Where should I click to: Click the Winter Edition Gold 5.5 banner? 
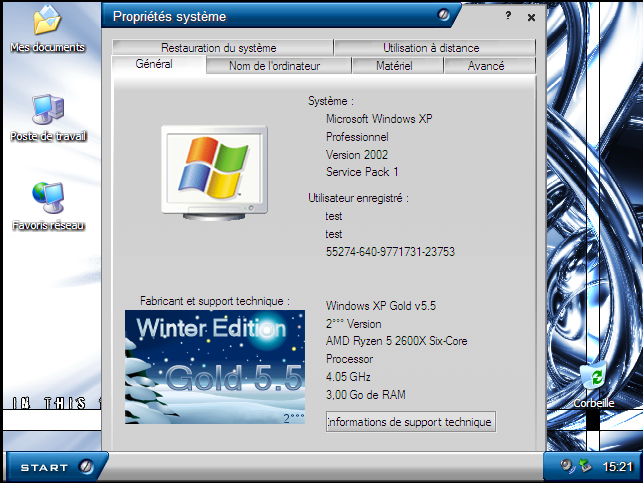coord(215,367)
